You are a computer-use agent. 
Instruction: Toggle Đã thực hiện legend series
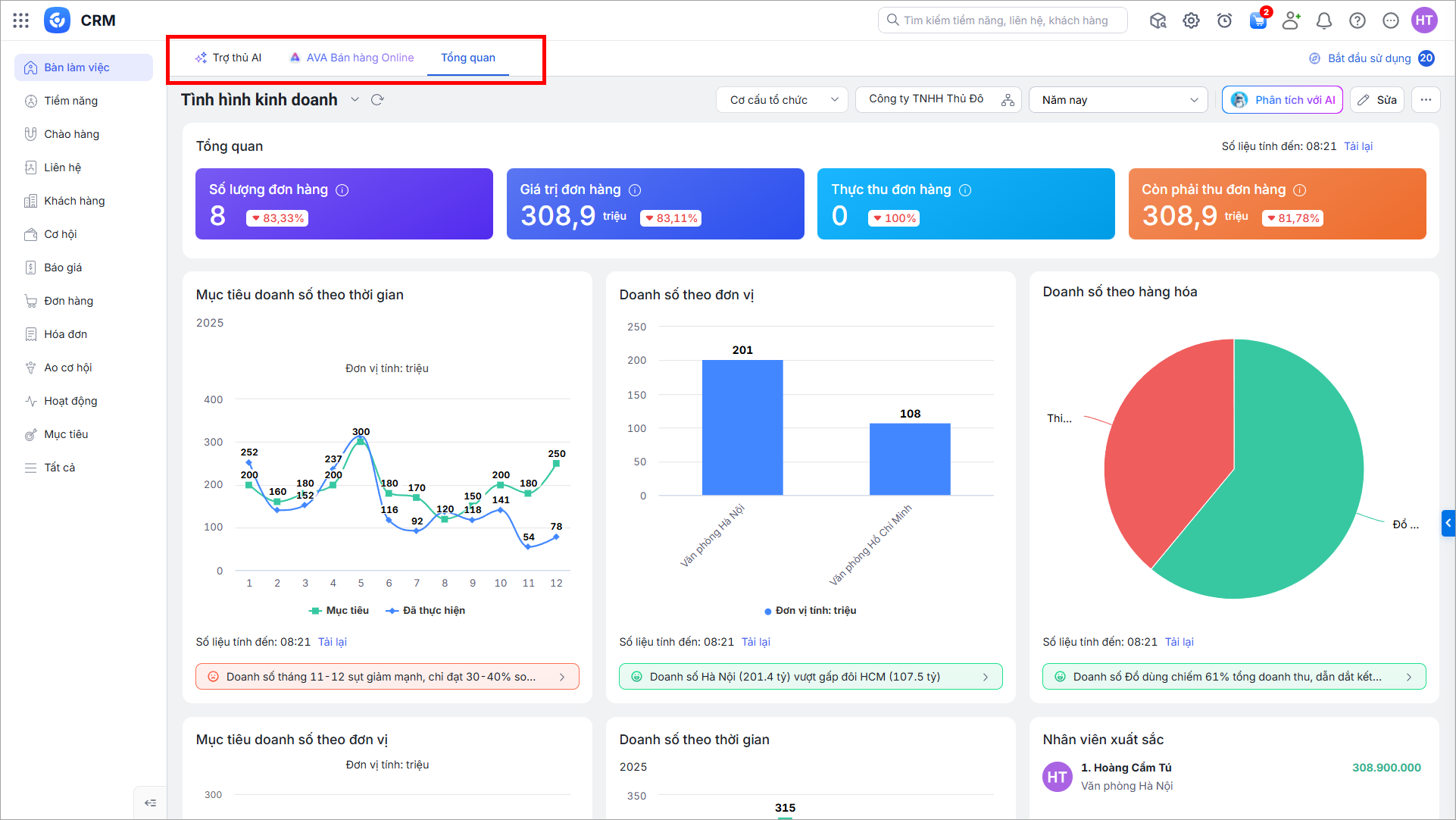(x=426, y=611)
